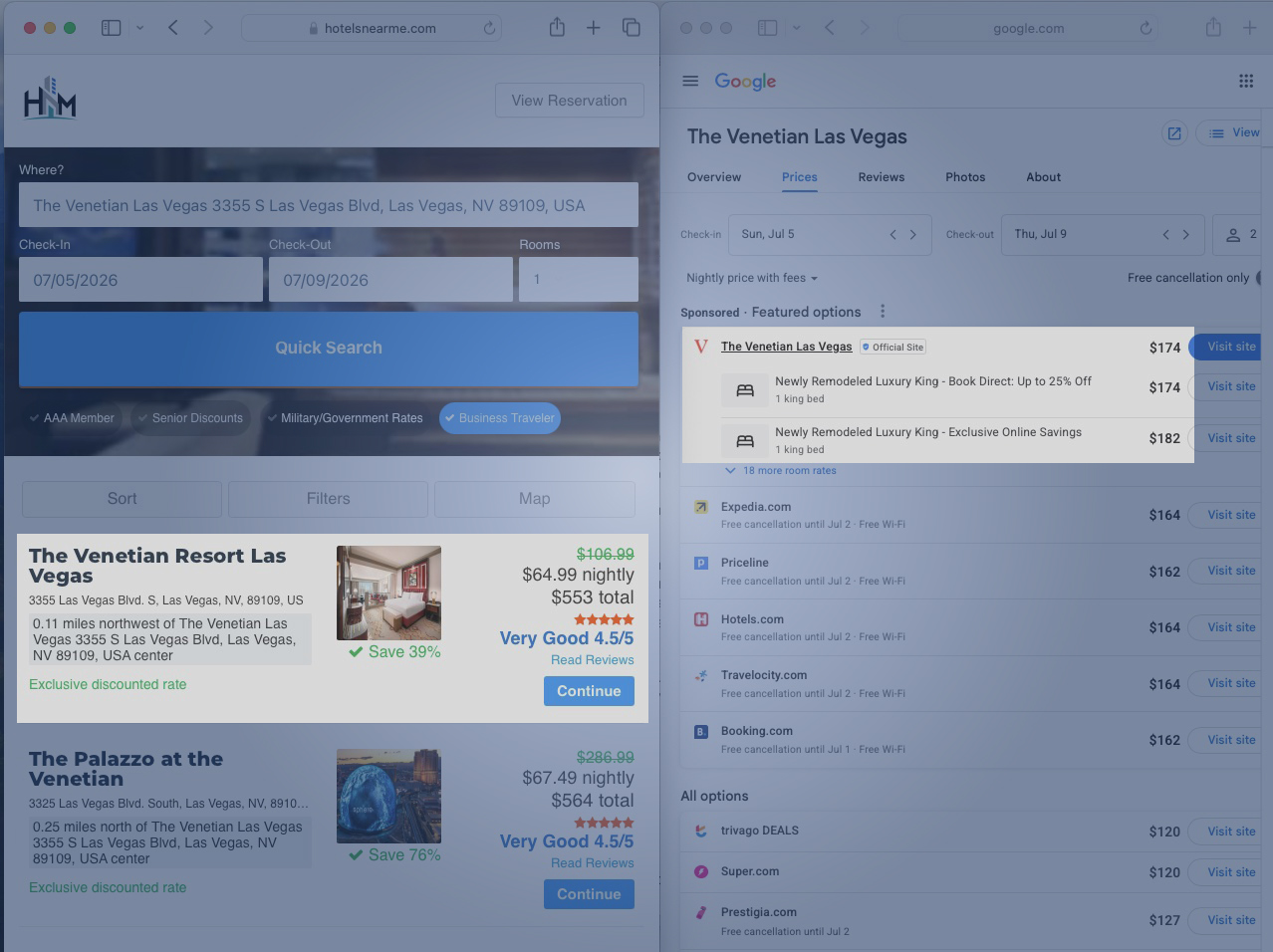Open Palazzo hotel photo thumbnail

[x=388, y=796]
